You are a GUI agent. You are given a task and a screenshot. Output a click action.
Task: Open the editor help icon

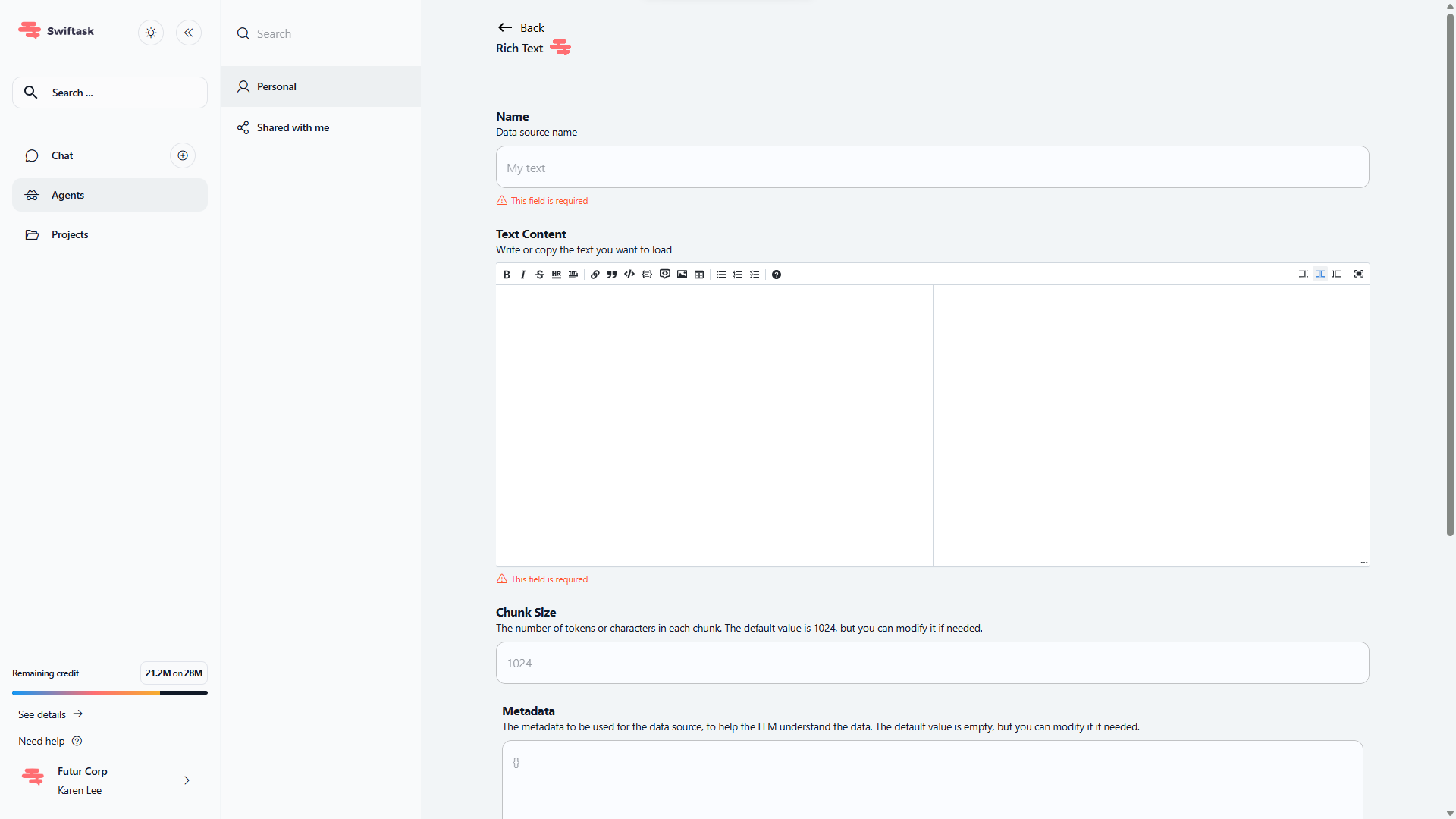coord(777,275)
